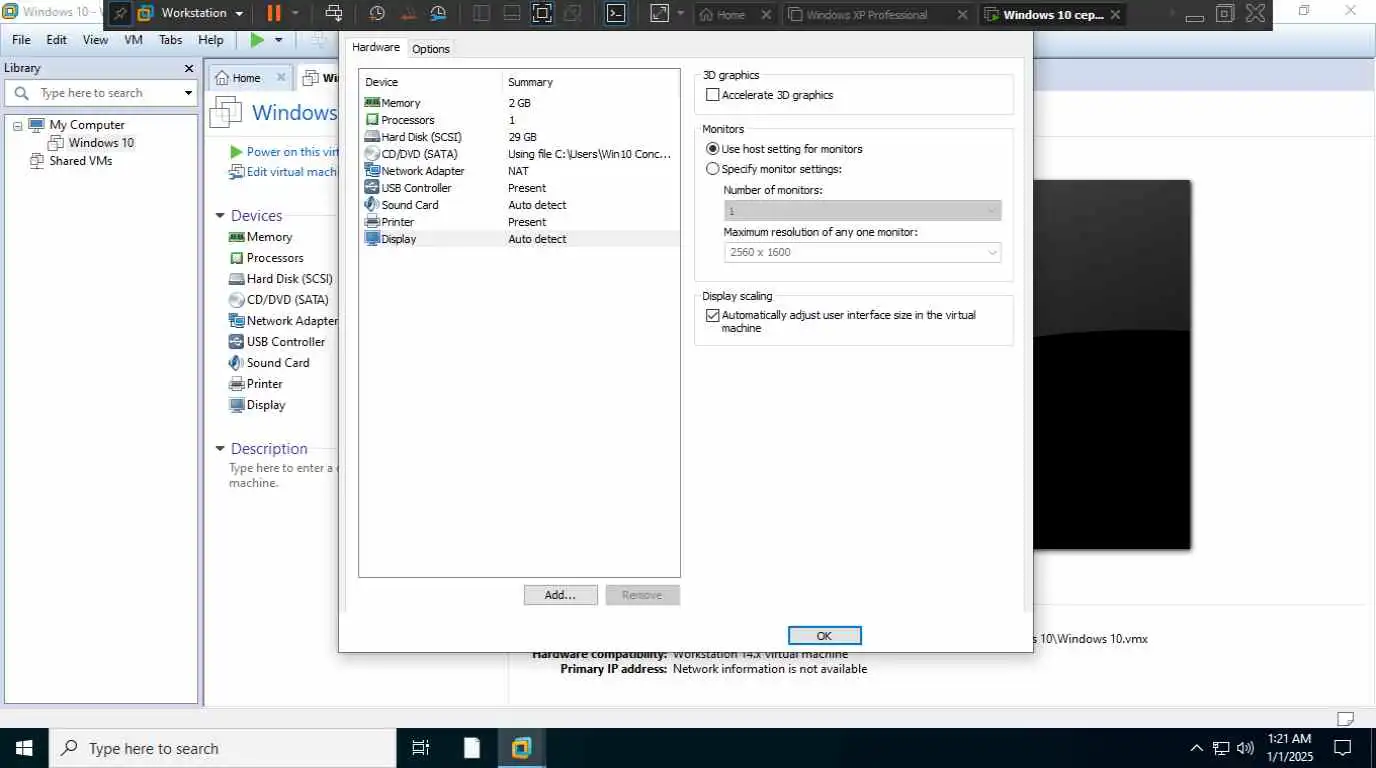This screenshot has height=768, width=1376.
Task: Open the Maximum resolution dropdown
Action: pyautogui.click(x=862, y=252)
